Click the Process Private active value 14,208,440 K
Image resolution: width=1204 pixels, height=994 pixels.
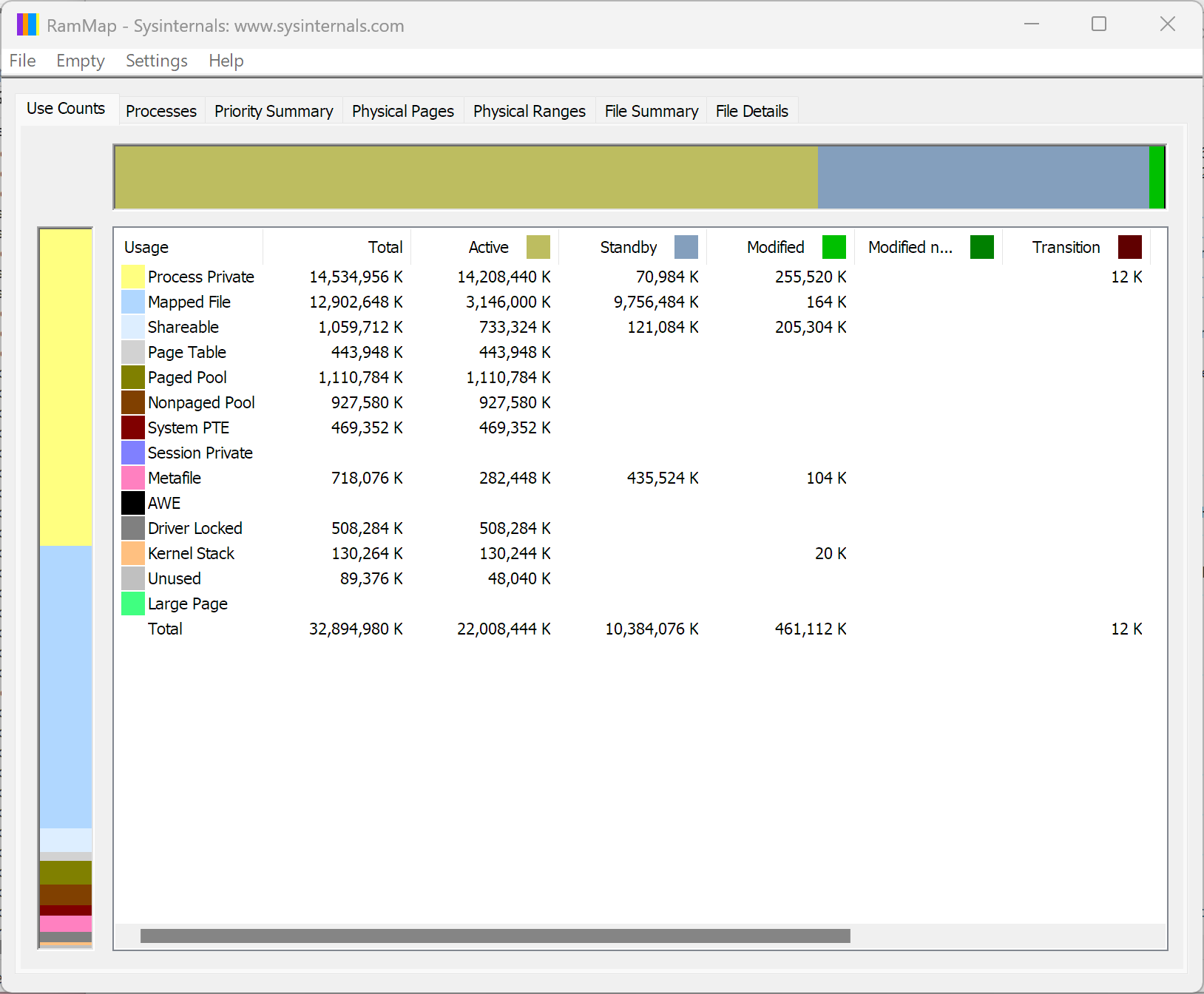(504, 277)
